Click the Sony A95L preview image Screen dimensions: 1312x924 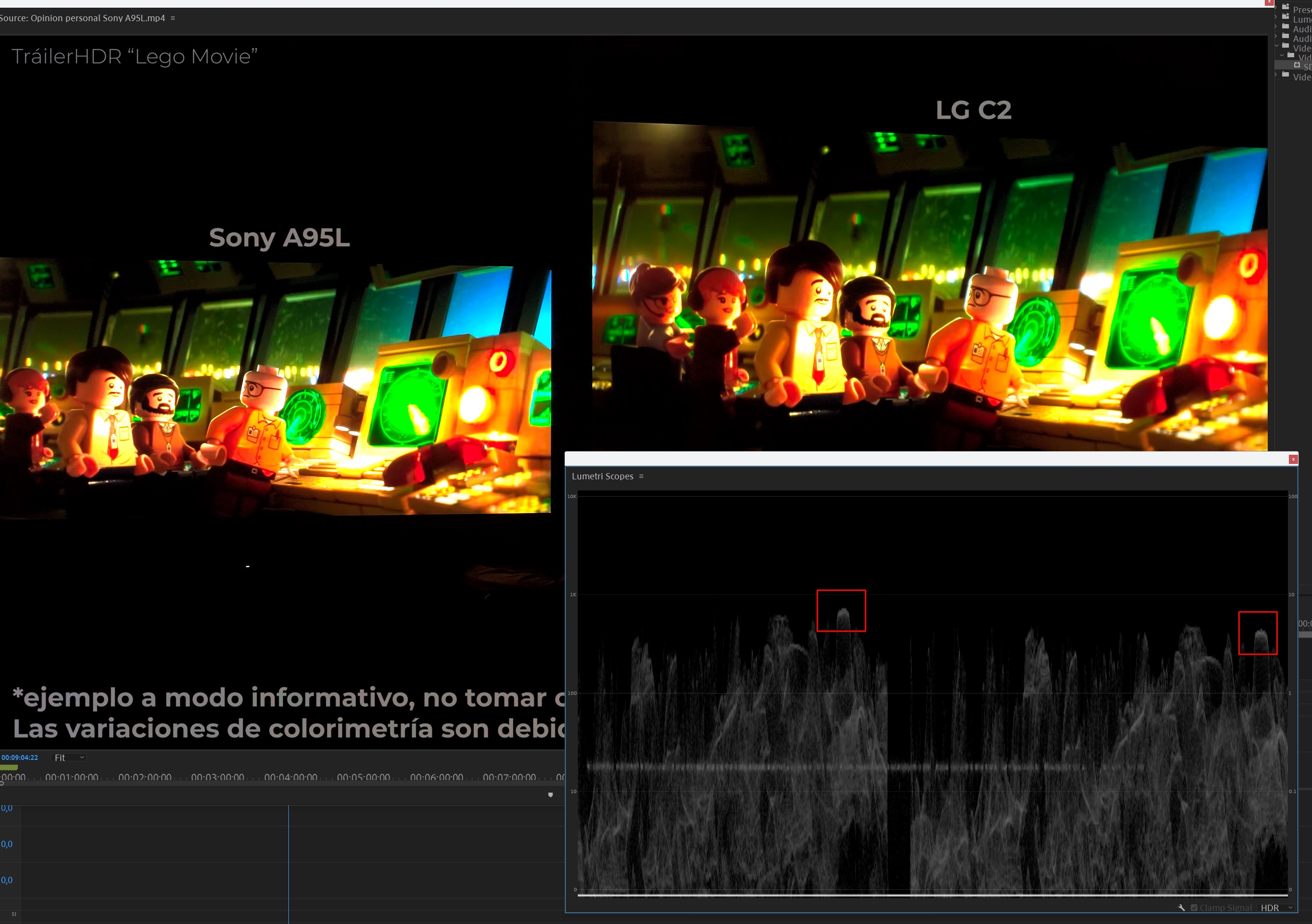(275, 388)
